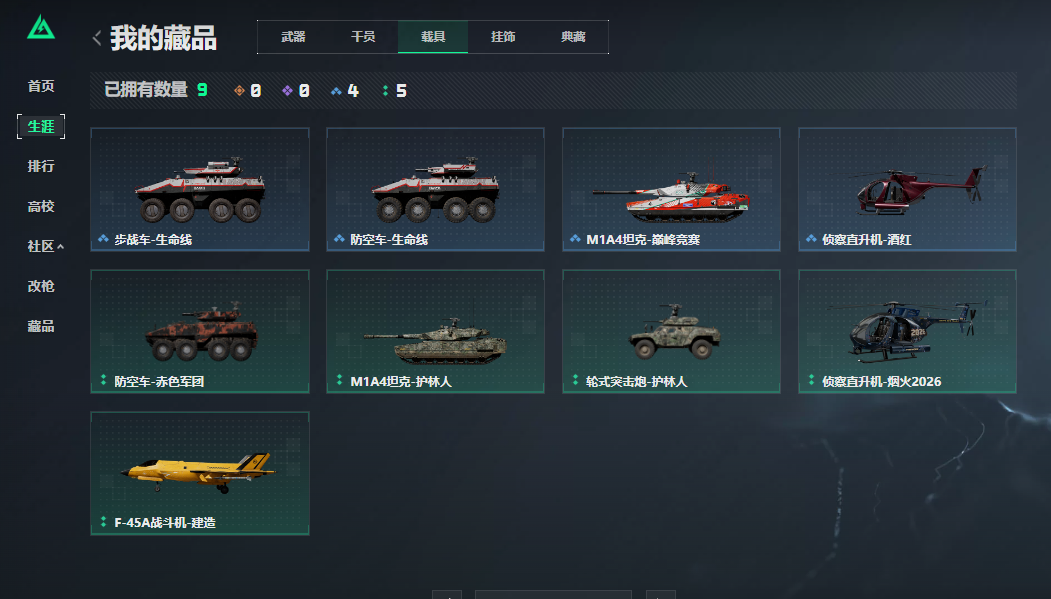This screenshot has height=599, width=1051.
Task: Open the 侦察直升机-酒红 helicopter card
Action: click(907, 190)
